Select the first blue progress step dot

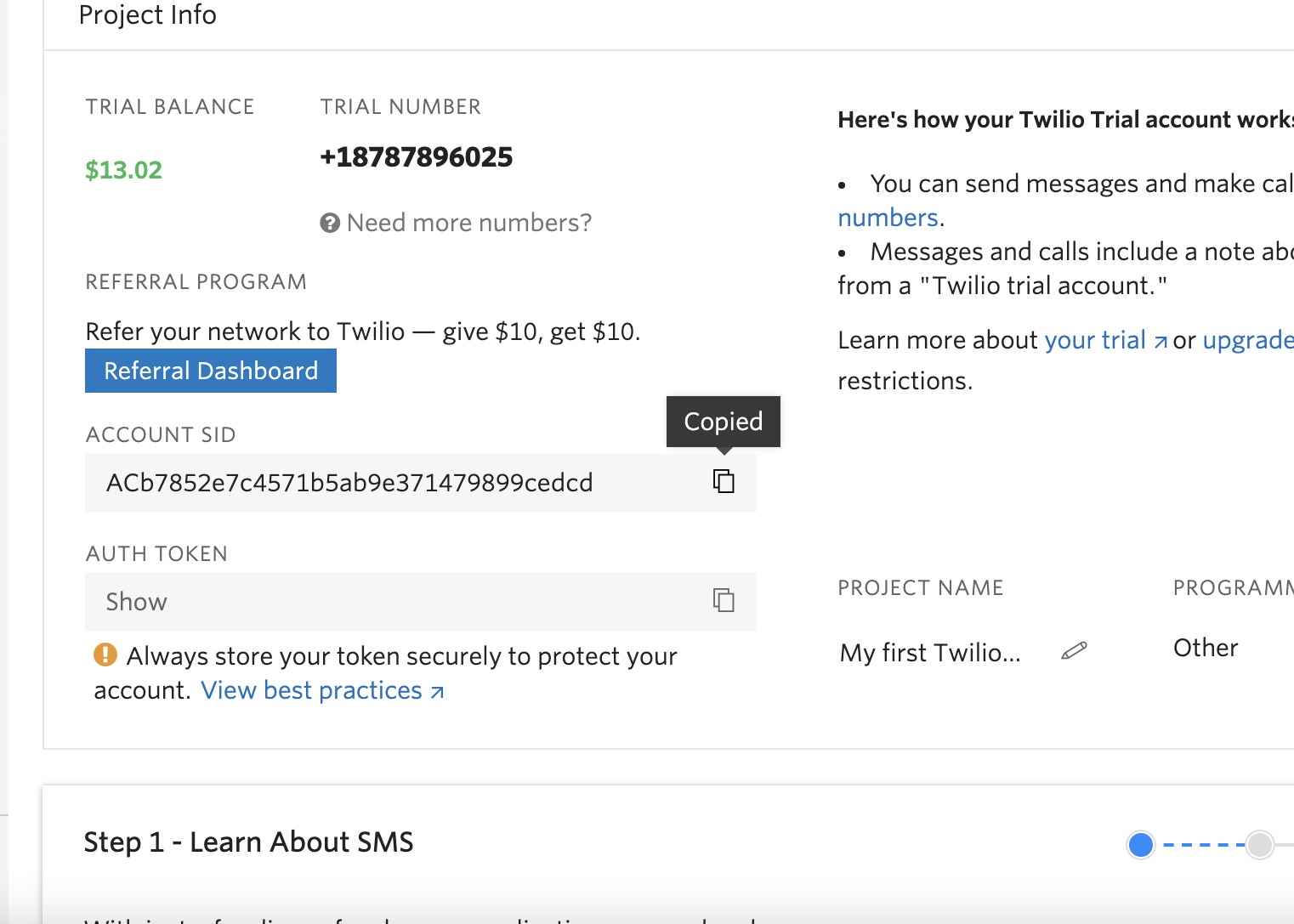coord(1141,845)
